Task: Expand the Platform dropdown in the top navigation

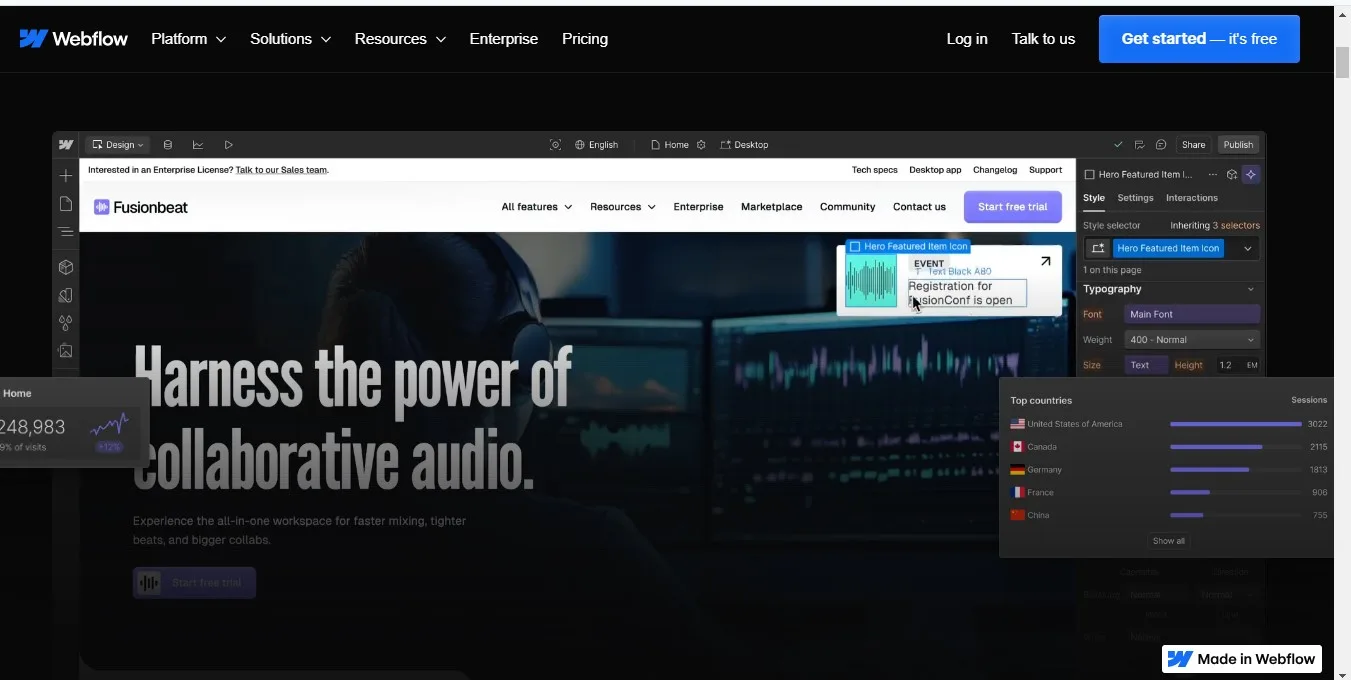Action: [188, 39]
